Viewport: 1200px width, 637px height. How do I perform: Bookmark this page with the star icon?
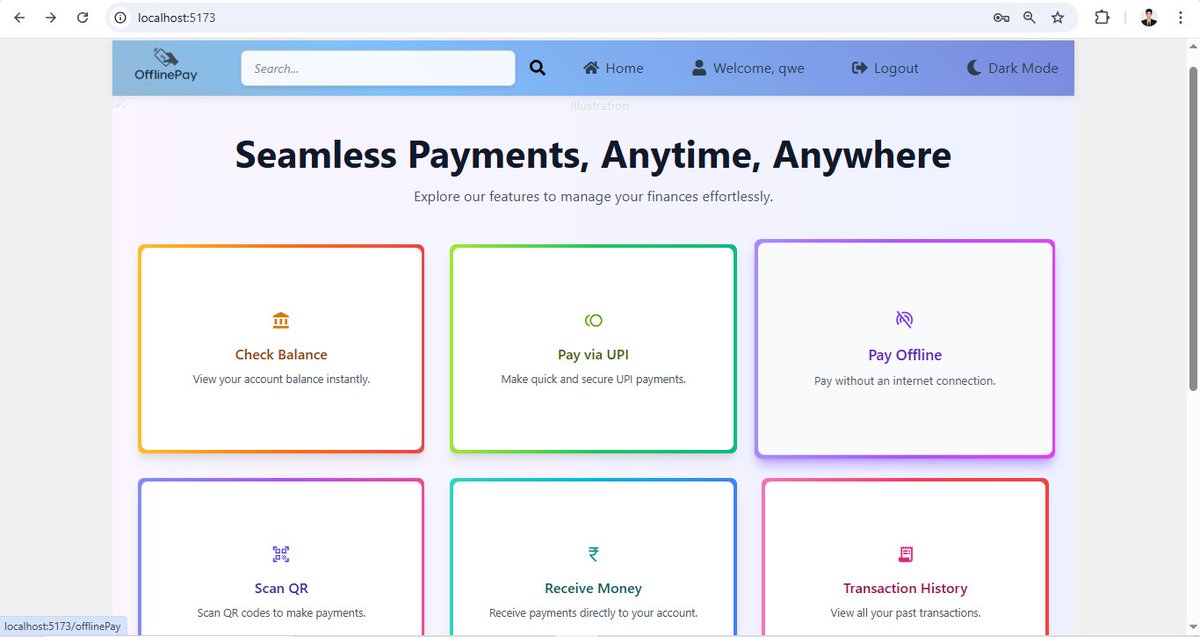[1057, 18]
